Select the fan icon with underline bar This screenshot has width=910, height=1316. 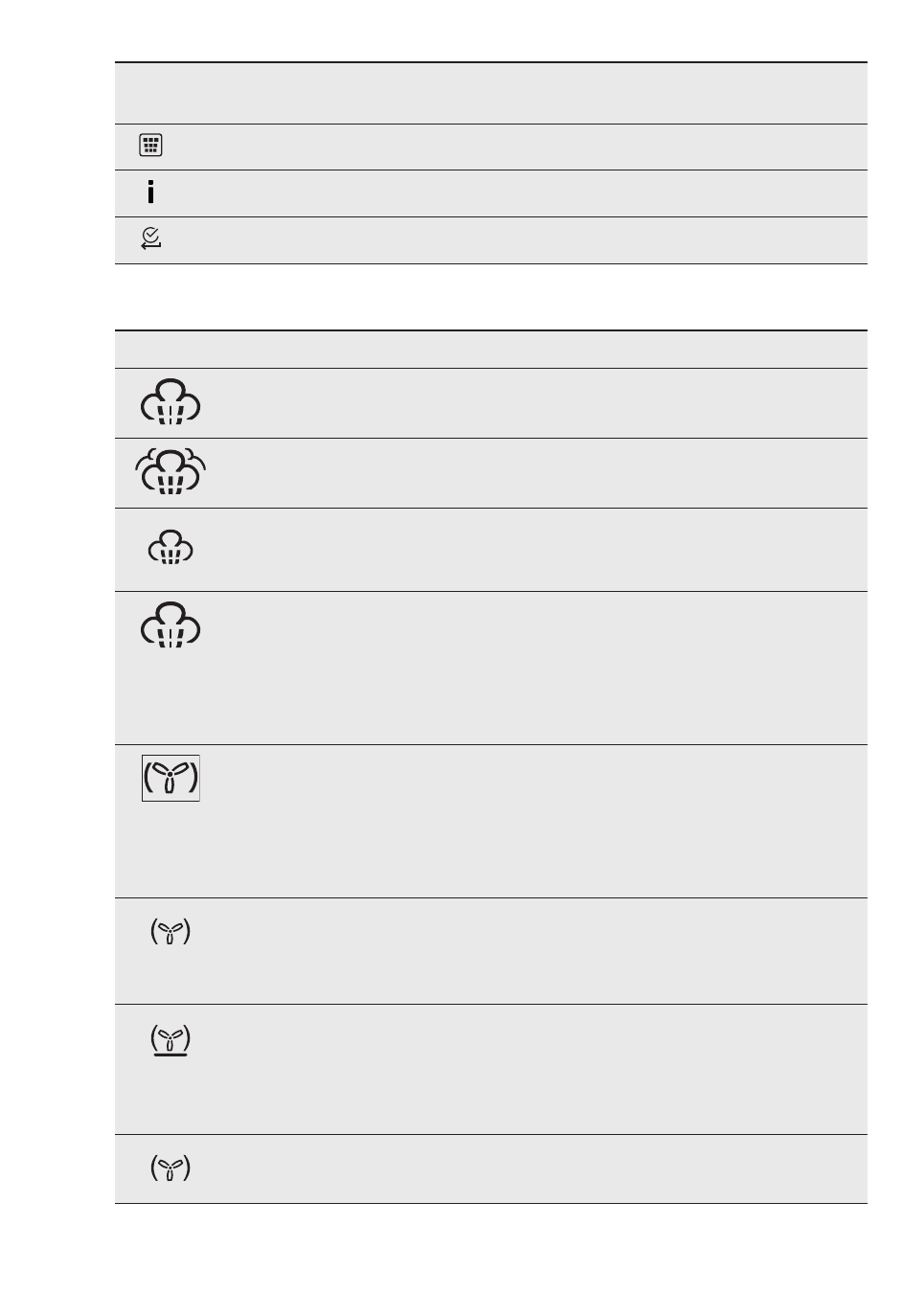[x=171, y=1039]
